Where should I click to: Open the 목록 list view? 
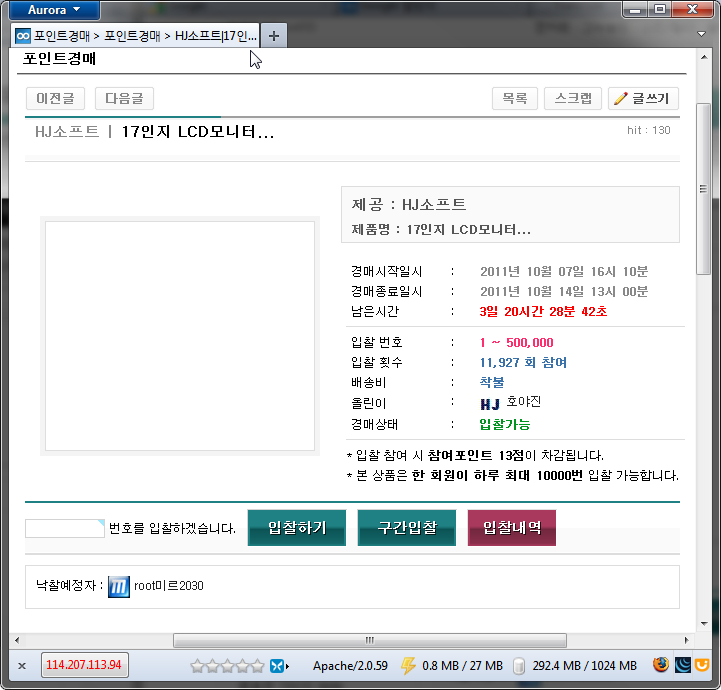click(x=515, y=98)
